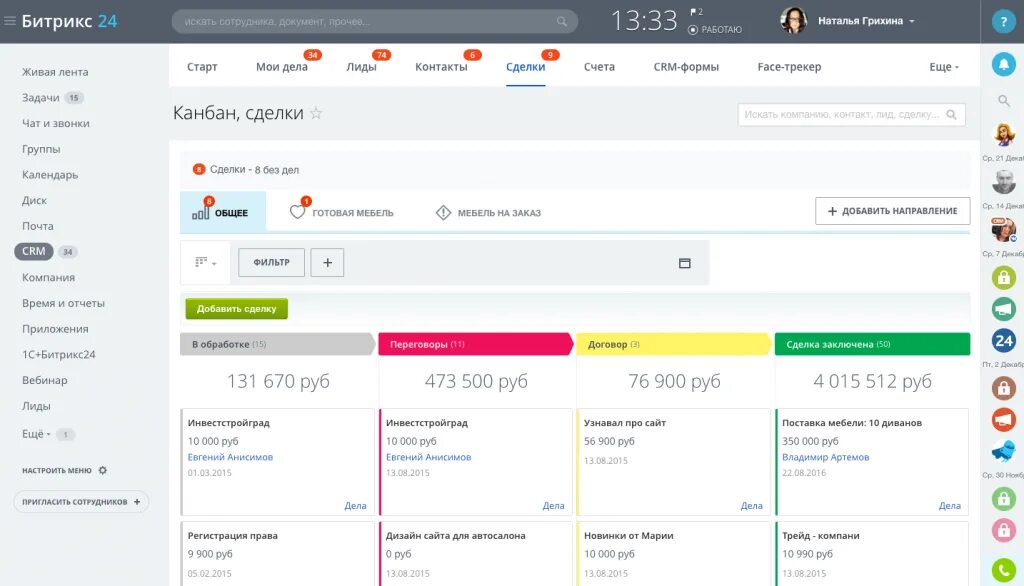Click the green Сделка заключена stage header
1024x586 pixels.
[x=872, y=344]
